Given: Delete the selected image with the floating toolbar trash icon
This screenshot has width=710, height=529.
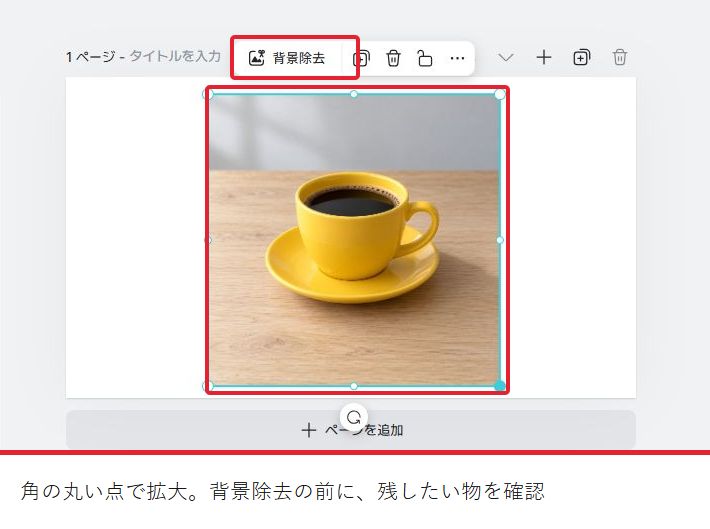Looking at the screenshot, I should (393, 58).
